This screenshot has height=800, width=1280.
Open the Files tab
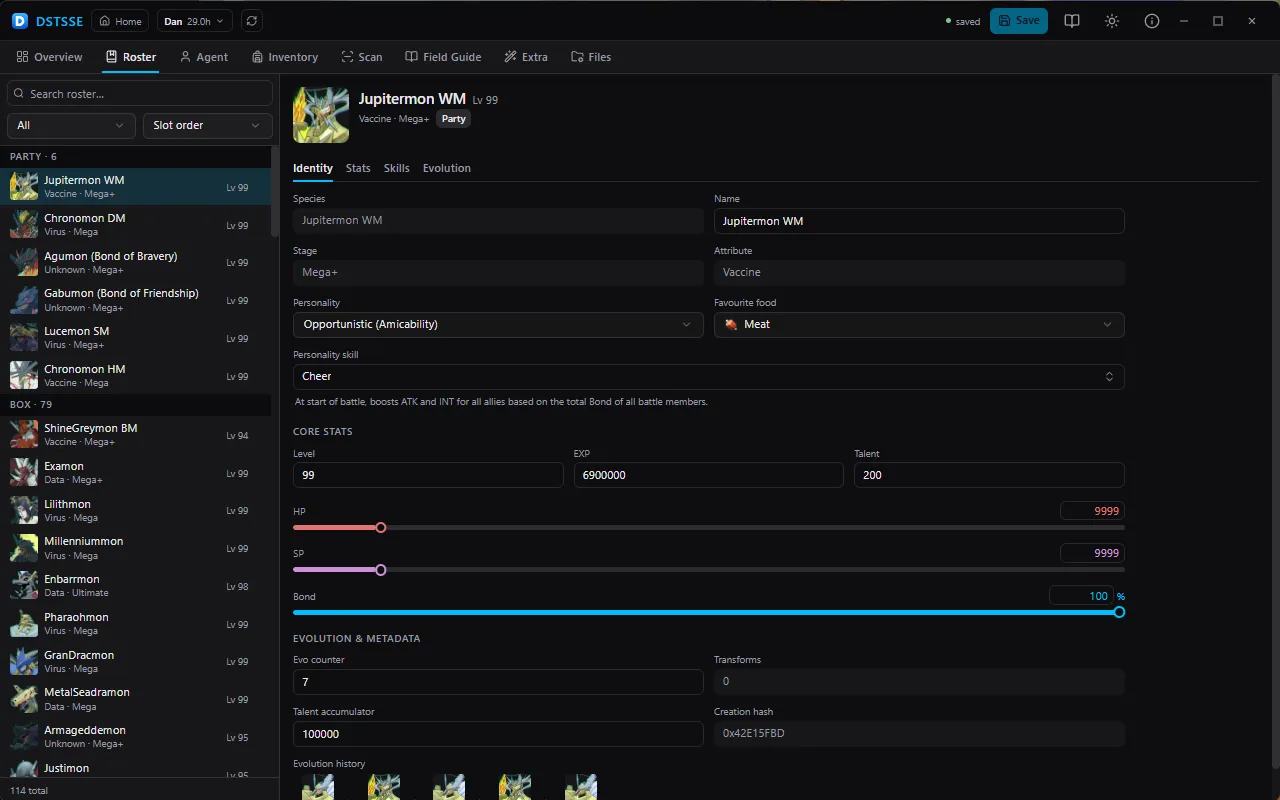click(x=591, y=57)
